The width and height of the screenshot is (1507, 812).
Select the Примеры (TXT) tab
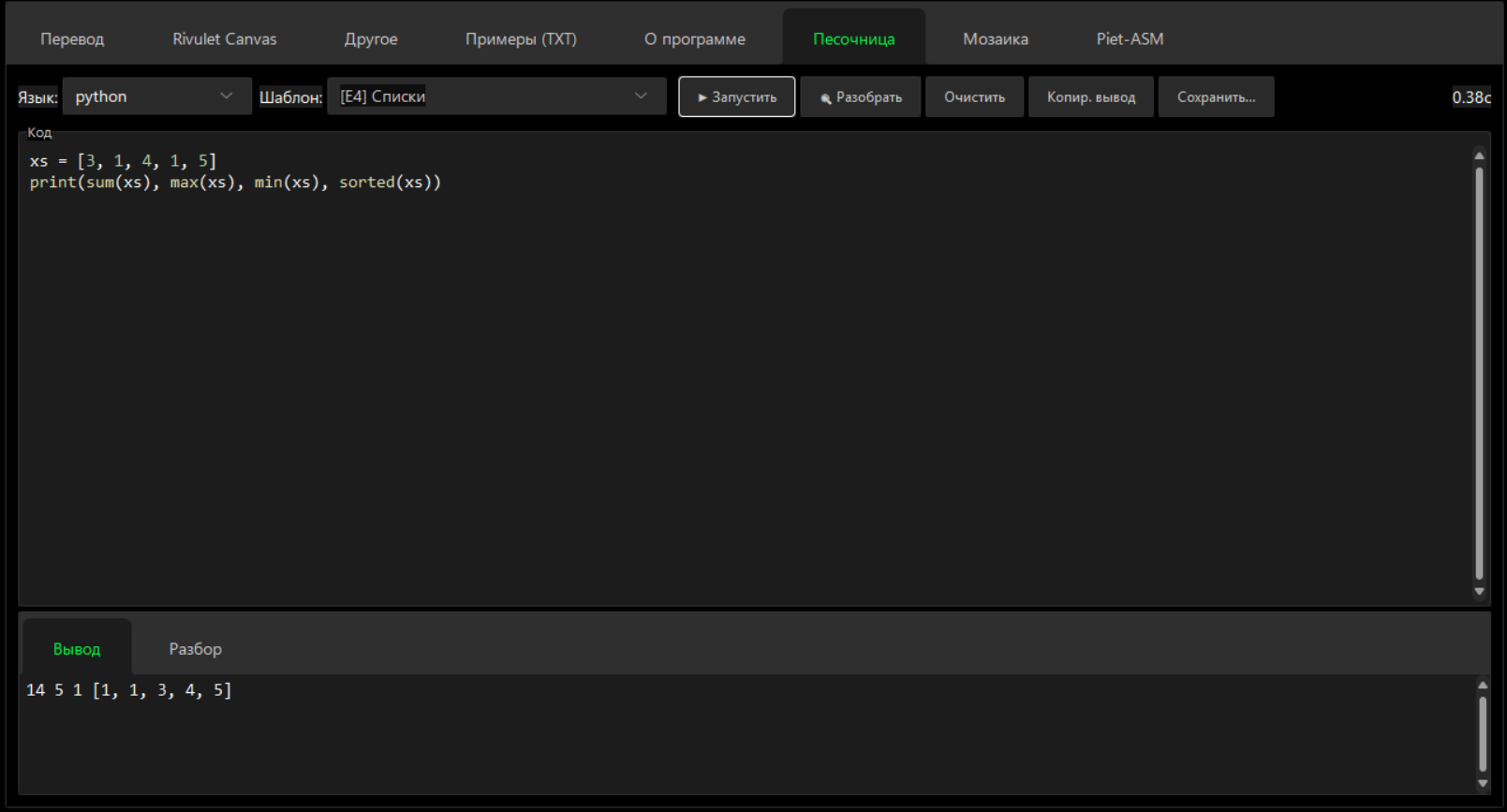(521, 38)
